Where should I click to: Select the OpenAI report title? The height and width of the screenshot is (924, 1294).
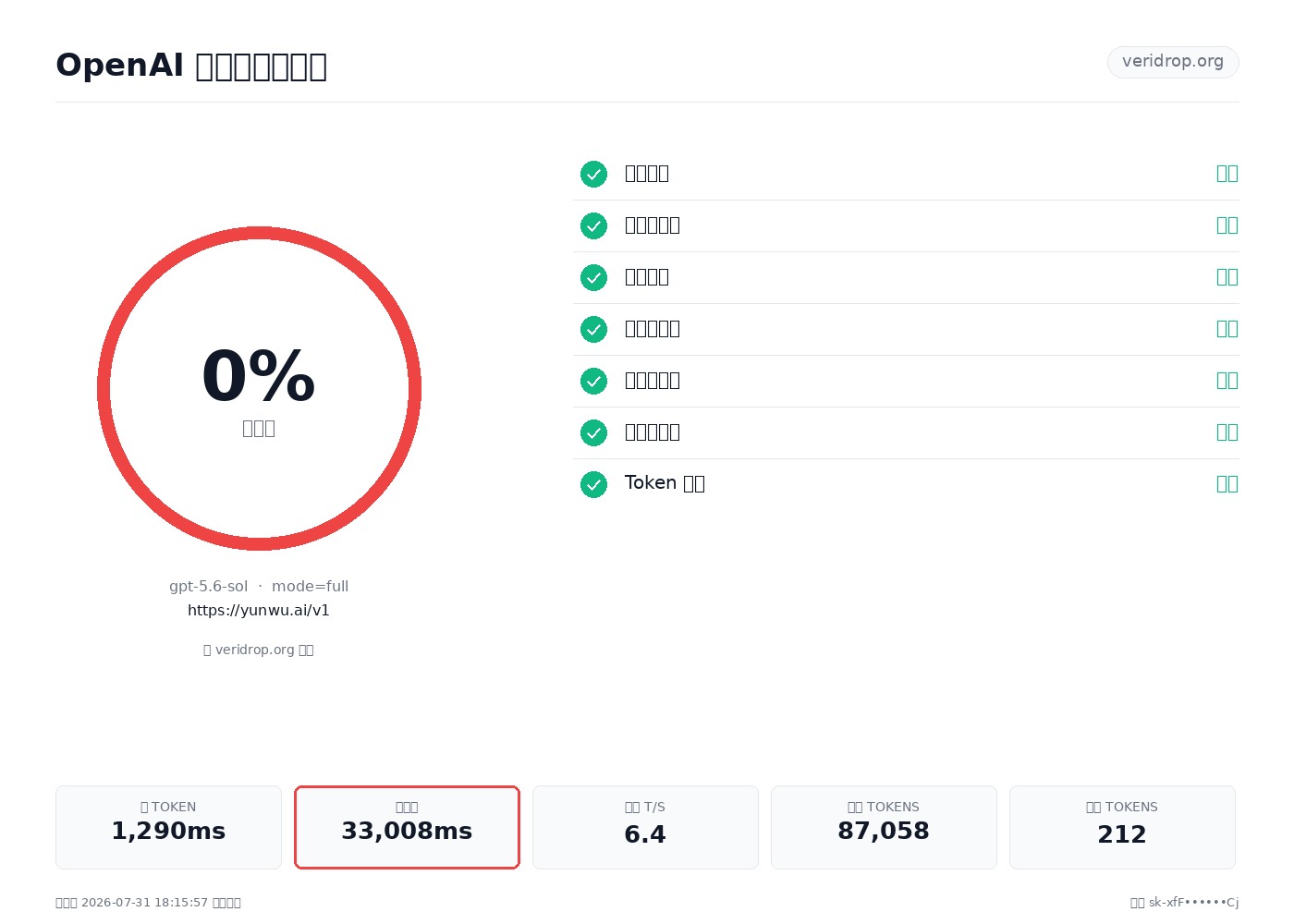tap(191, 66)
